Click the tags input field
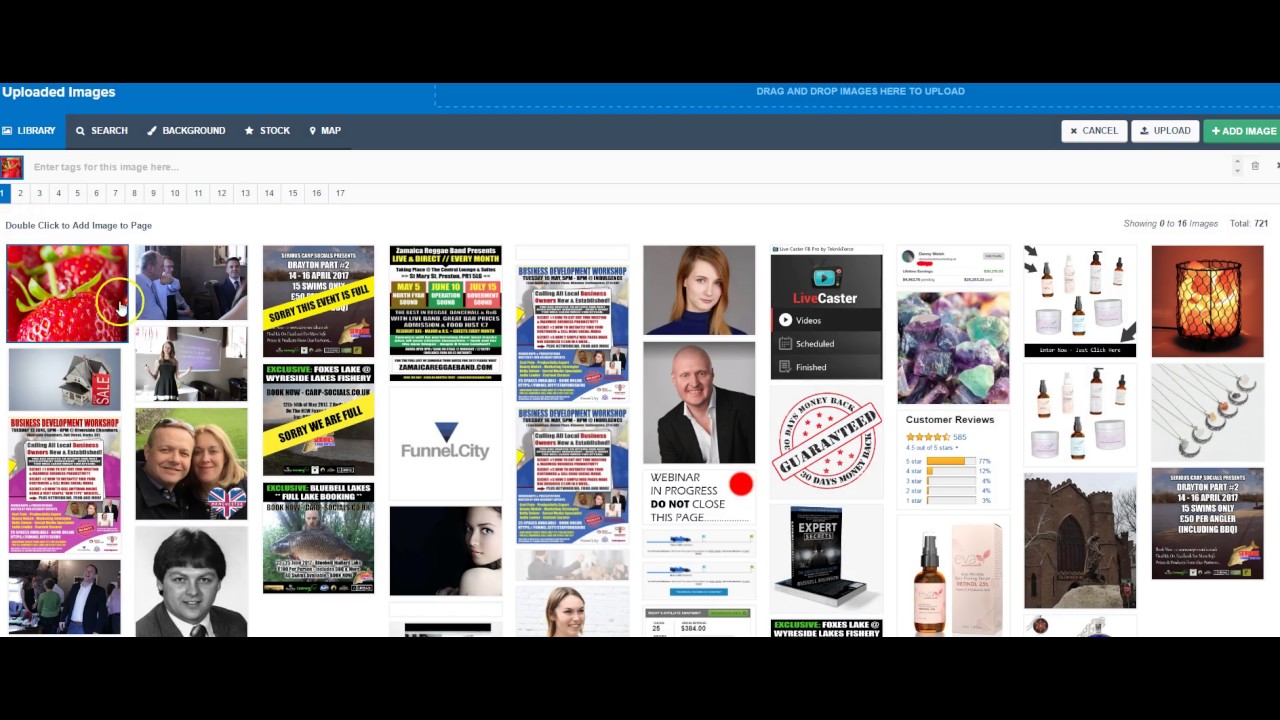This screenshot has height=720, width=1280. (630, 167)
